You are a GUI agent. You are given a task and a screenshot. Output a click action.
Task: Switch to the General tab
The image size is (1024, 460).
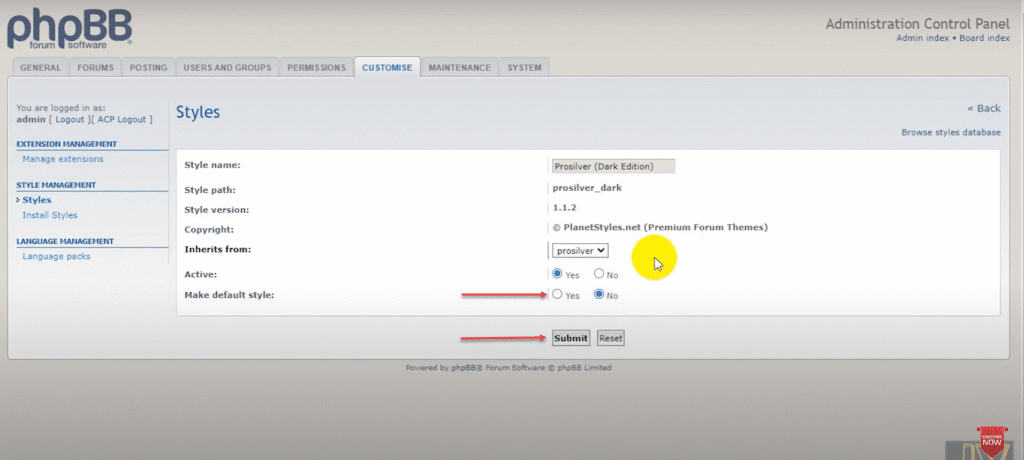tap(42, 68)
